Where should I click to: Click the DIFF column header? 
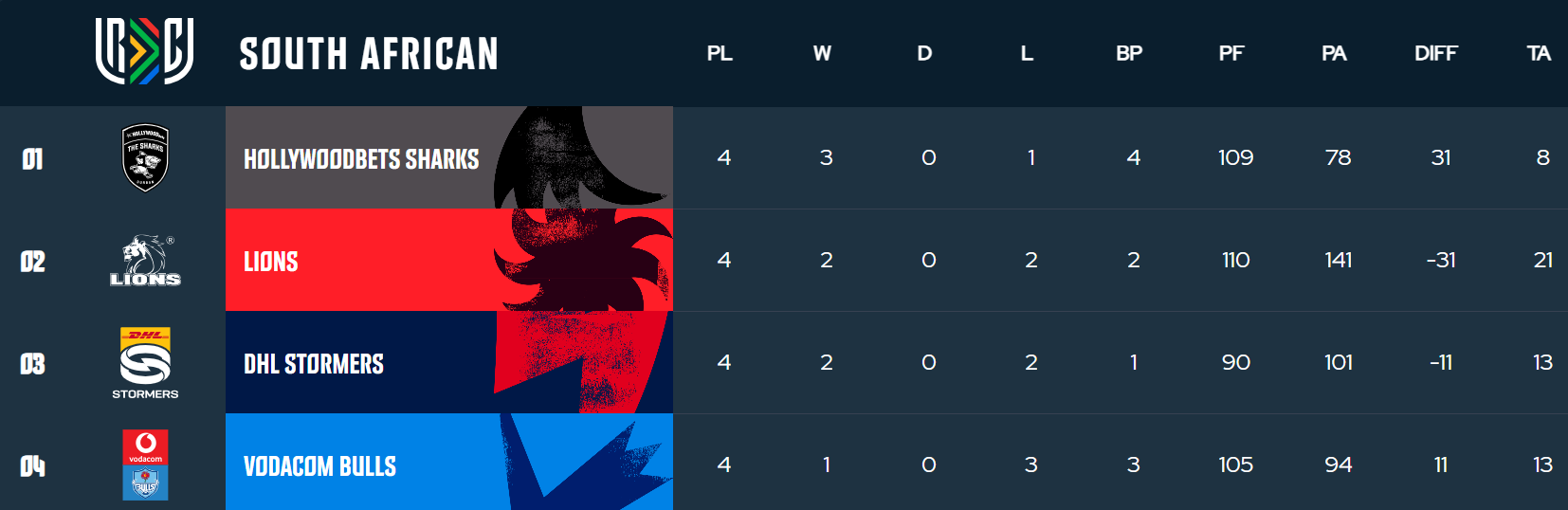1436,54
